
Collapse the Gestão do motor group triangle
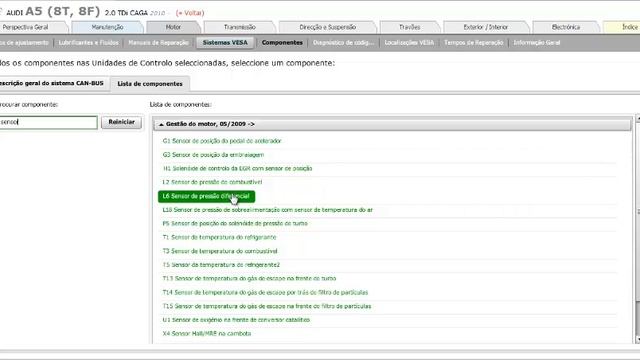pyautogui.click(x=161, y=124)
